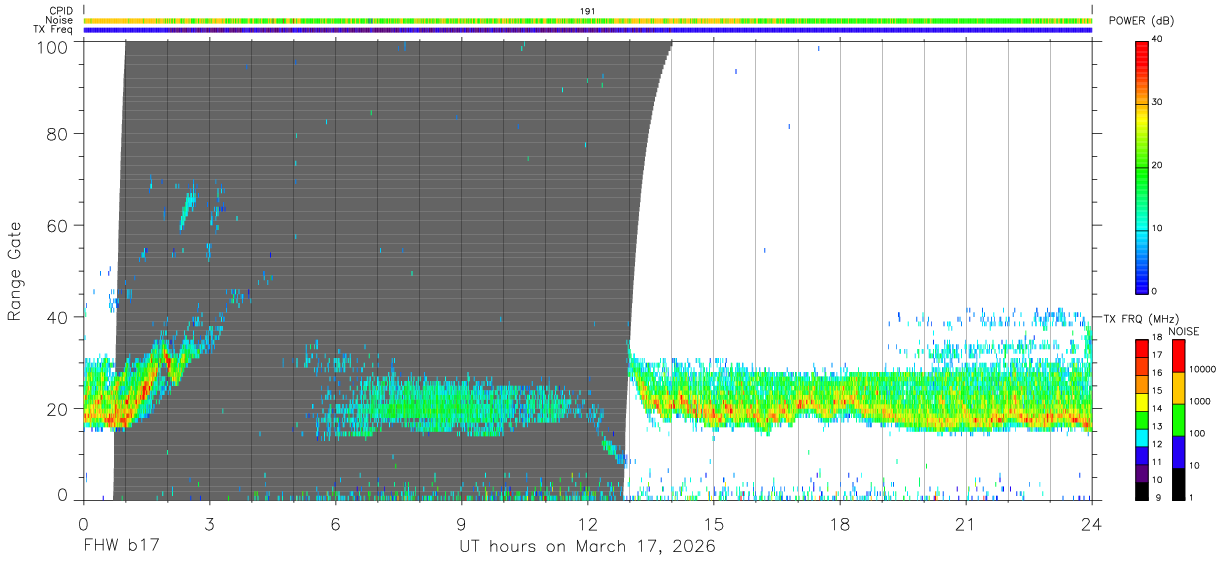Click the 1 label on NOISE legend

(x=1191, y=497)
